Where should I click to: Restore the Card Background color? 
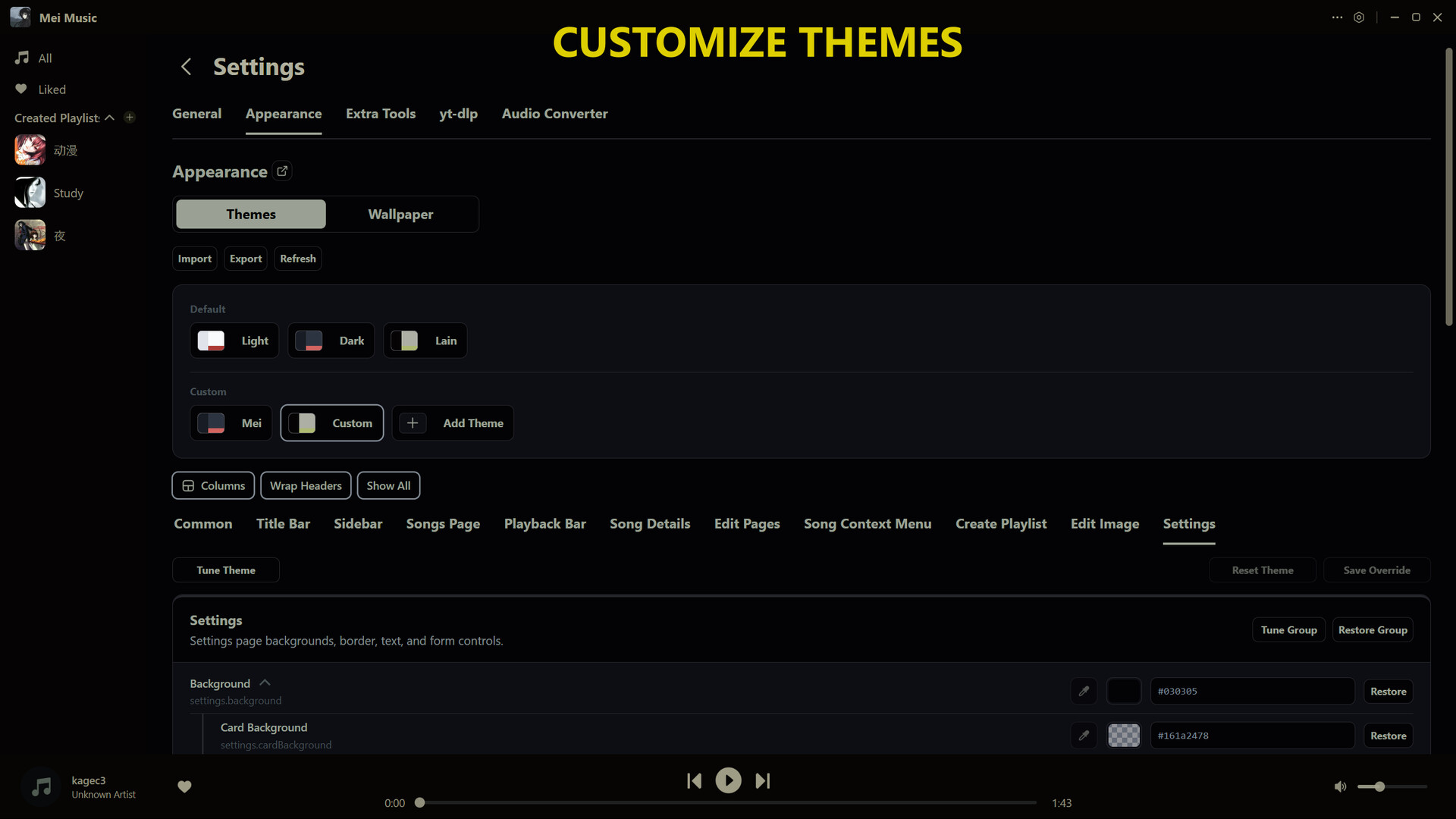1389,736
